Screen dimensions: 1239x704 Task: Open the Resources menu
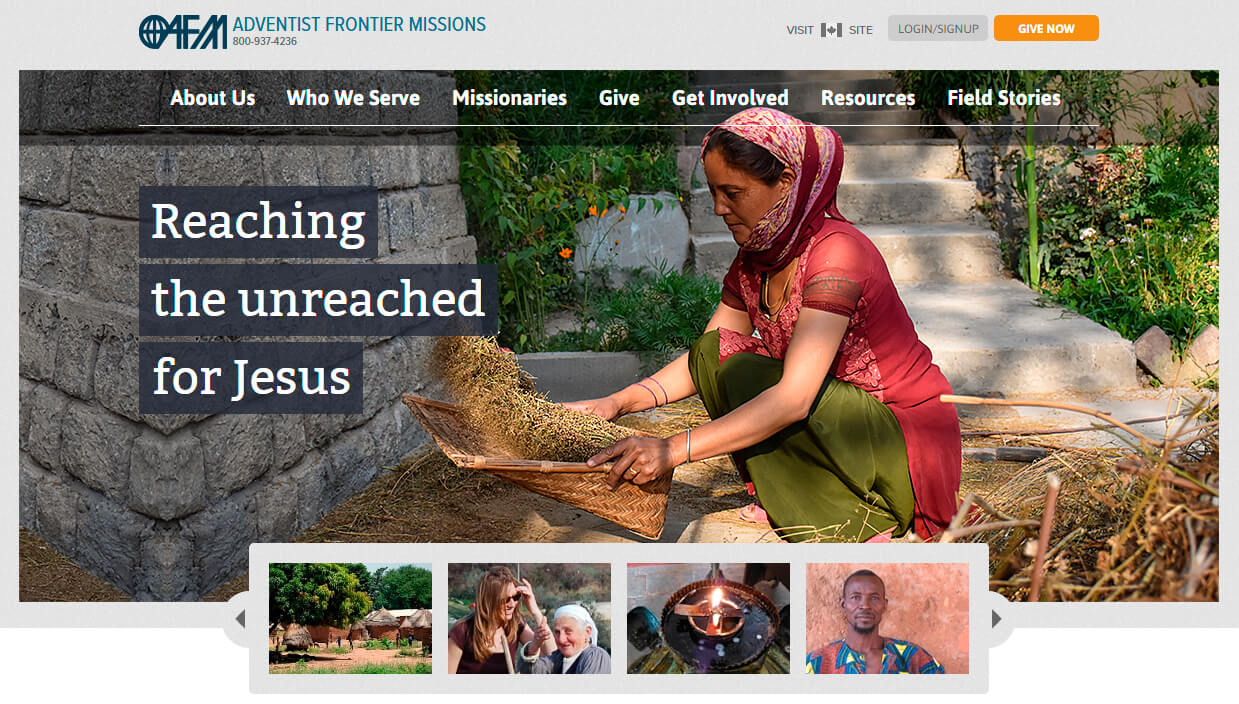868,98
